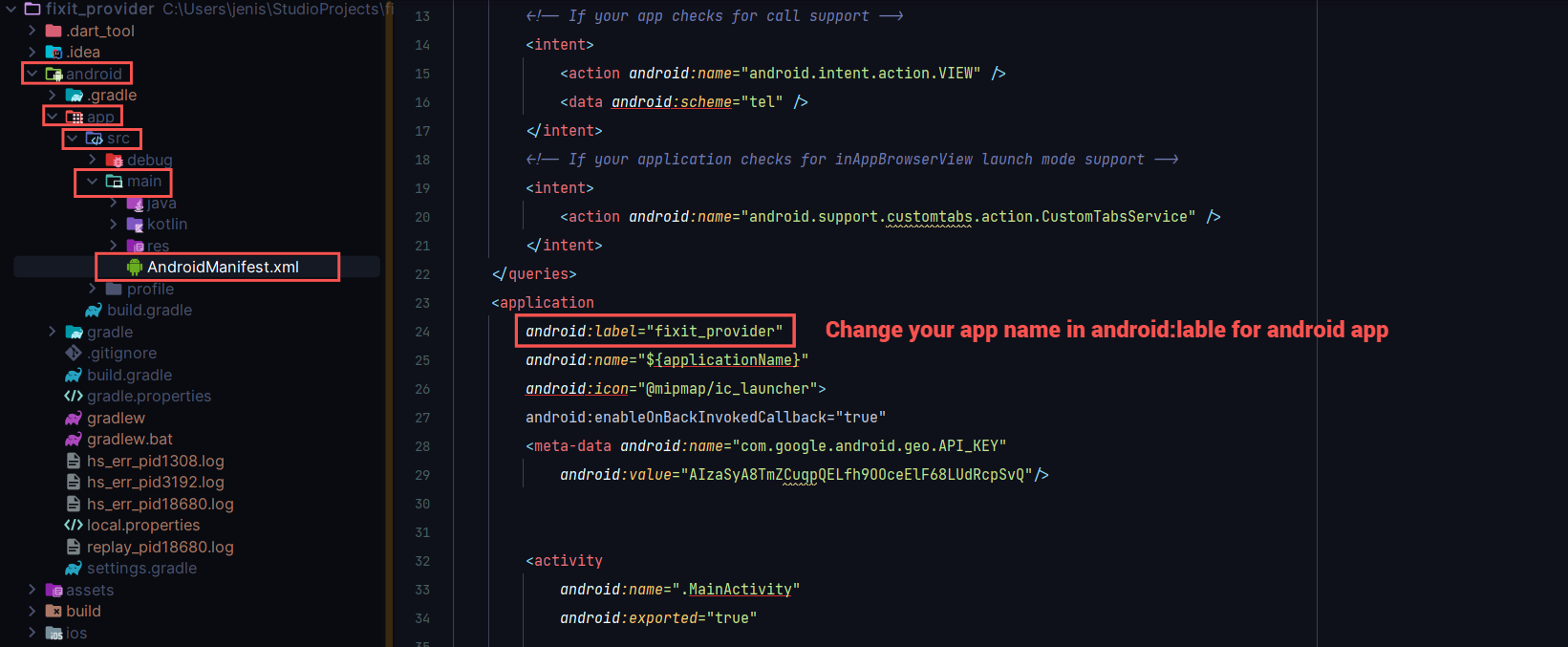
Task: Select AndroidManifest.xml in project tree
Action: (x=223, y=268)
